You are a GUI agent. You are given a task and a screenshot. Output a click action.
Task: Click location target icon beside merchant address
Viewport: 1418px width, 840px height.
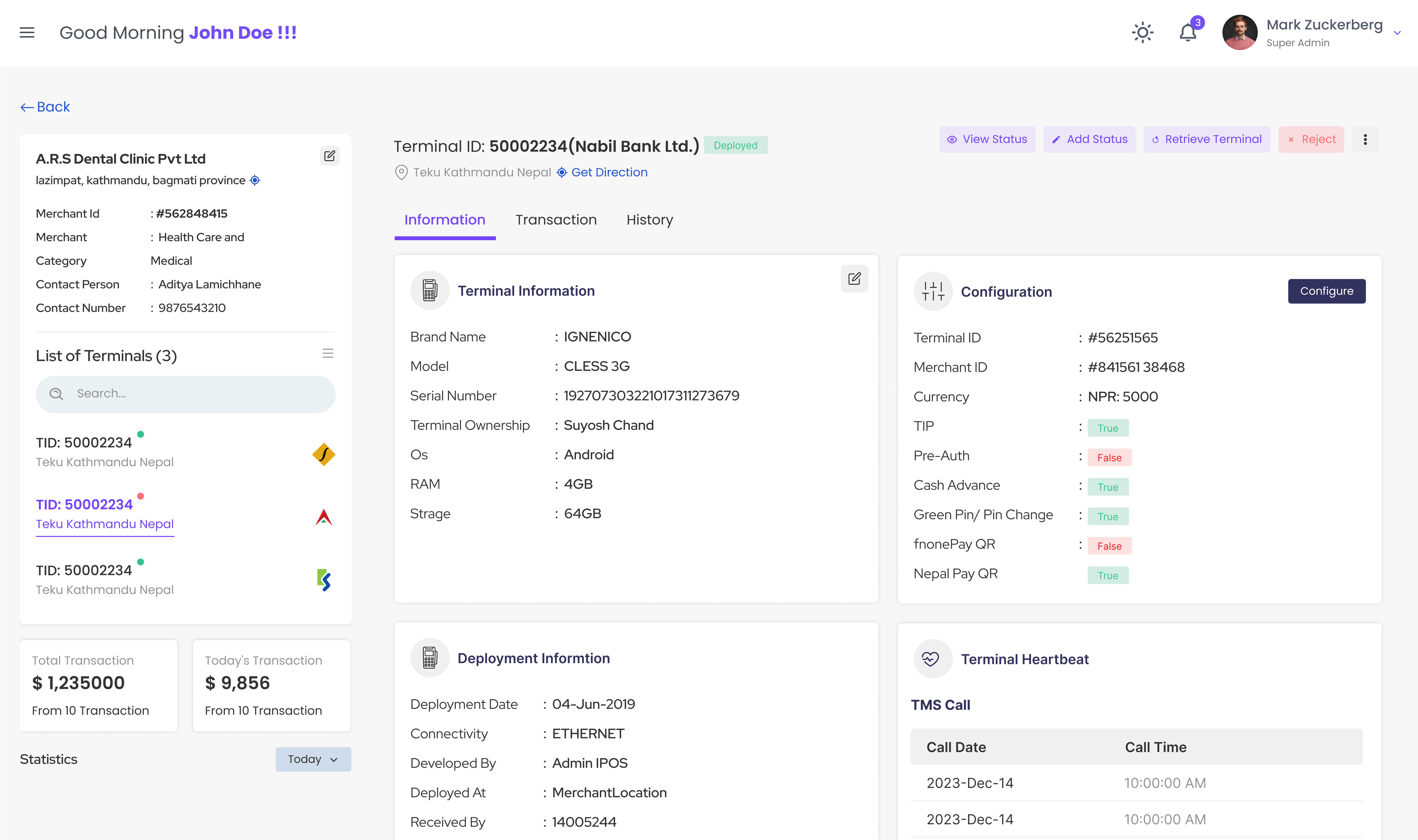tap(255, 180)
